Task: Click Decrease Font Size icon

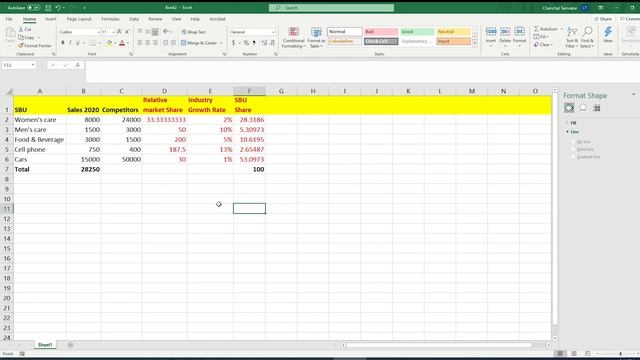Action: pos(127,32)
